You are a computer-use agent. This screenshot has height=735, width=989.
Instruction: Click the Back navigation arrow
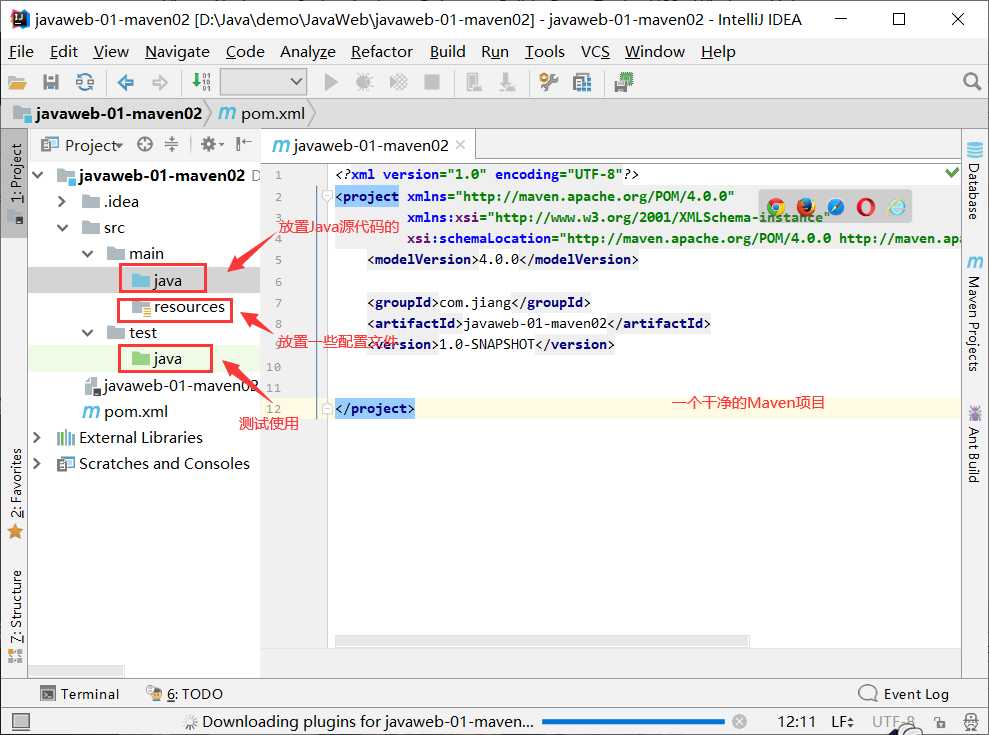[126, 82]
